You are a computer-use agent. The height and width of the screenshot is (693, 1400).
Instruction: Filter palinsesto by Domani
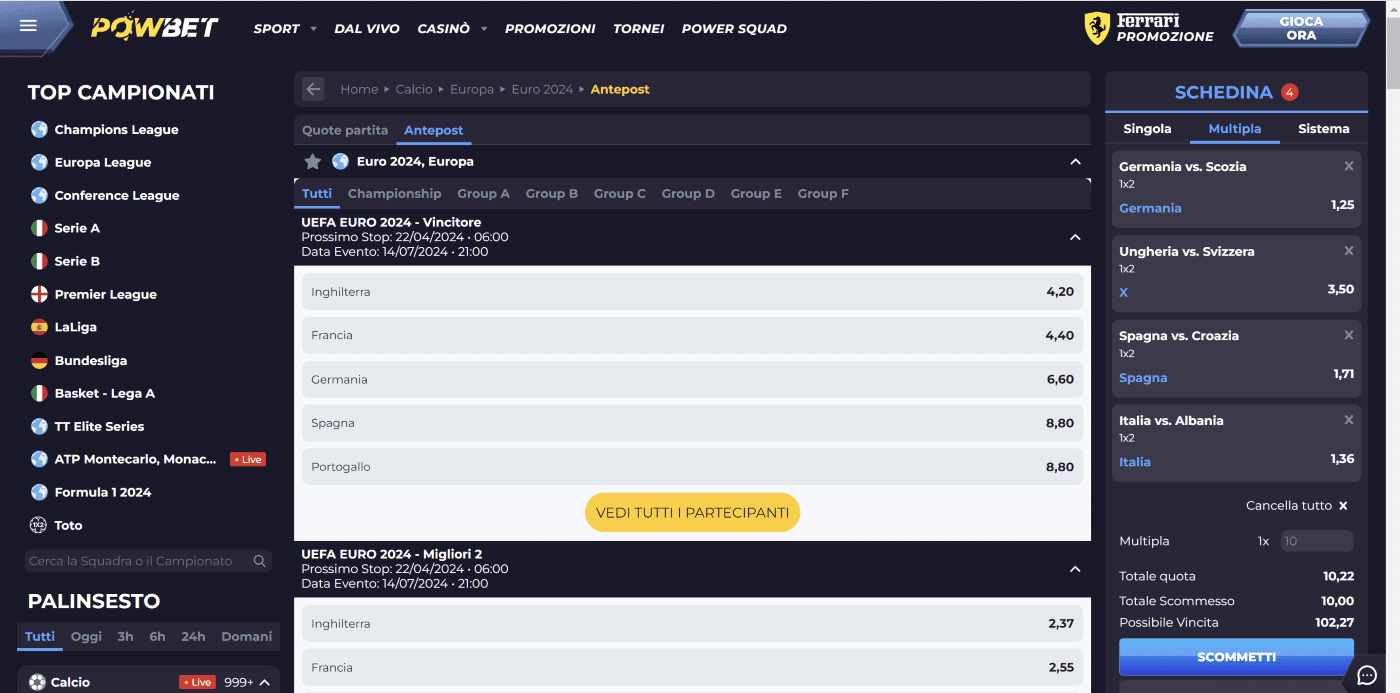pos(247,636)
